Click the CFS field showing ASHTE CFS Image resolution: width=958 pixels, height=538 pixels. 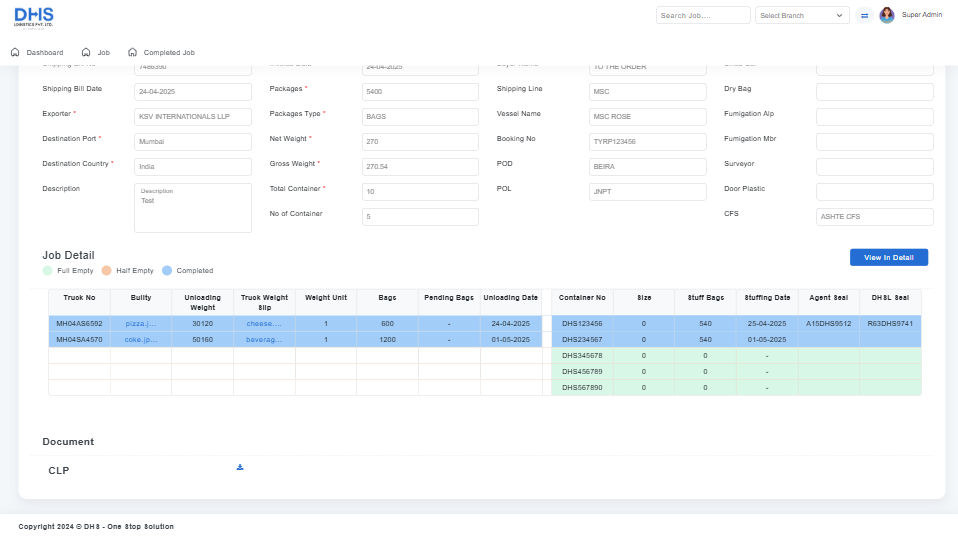(x=874, y=217)
